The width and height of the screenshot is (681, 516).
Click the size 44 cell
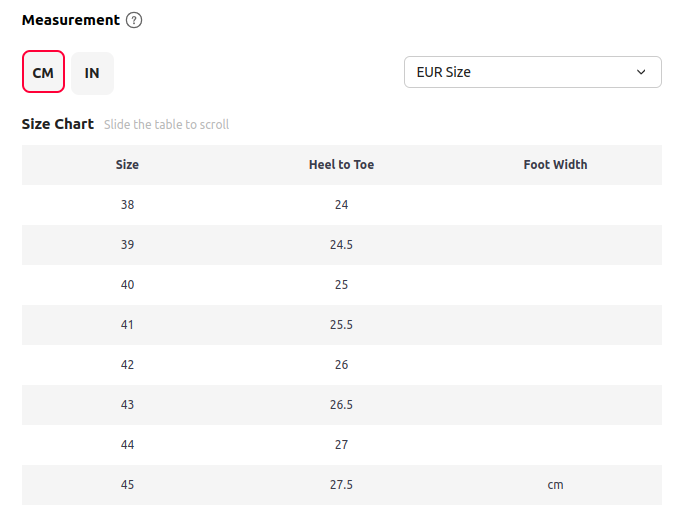pos(127,444)
